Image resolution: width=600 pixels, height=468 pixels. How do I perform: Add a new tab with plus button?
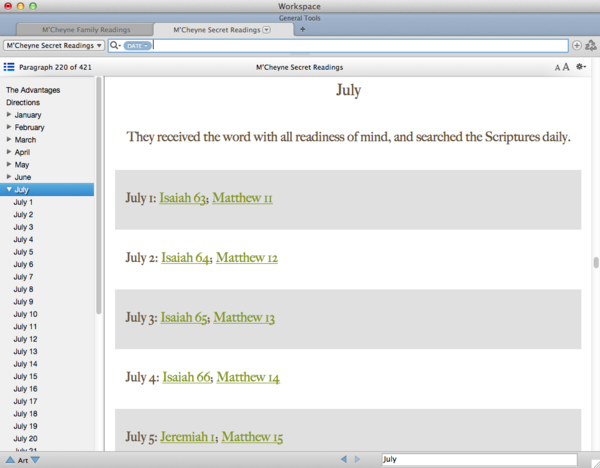(302, 29)
